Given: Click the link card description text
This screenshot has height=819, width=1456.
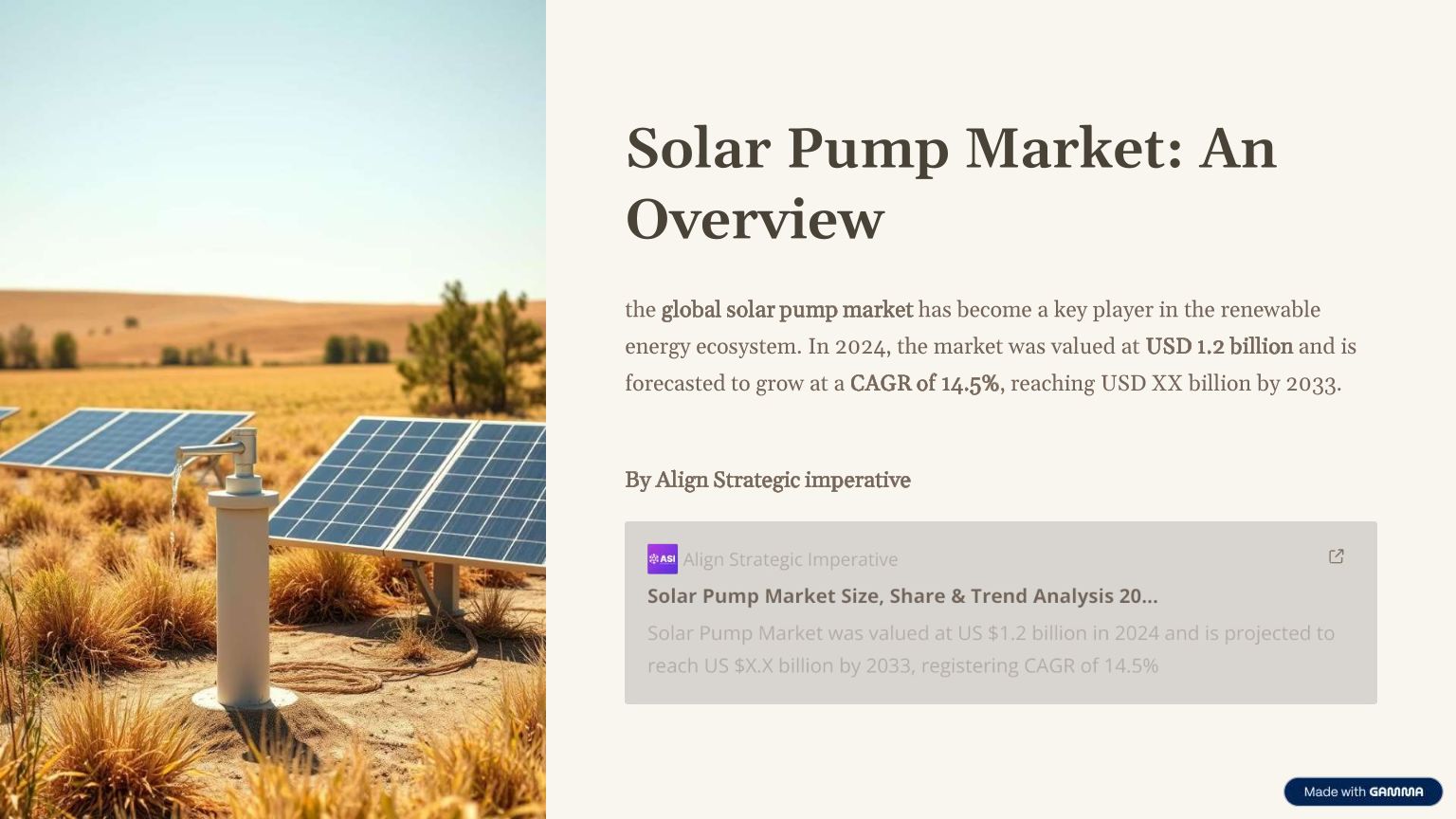Looking at the screenshot, I should tap(991, 649).
